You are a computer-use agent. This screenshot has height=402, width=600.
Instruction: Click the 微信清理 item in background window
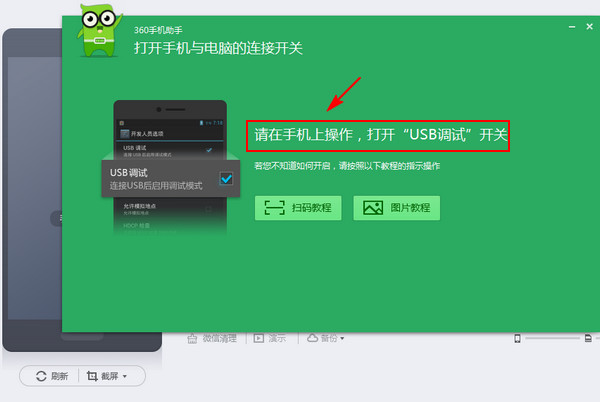pos(212,338)
